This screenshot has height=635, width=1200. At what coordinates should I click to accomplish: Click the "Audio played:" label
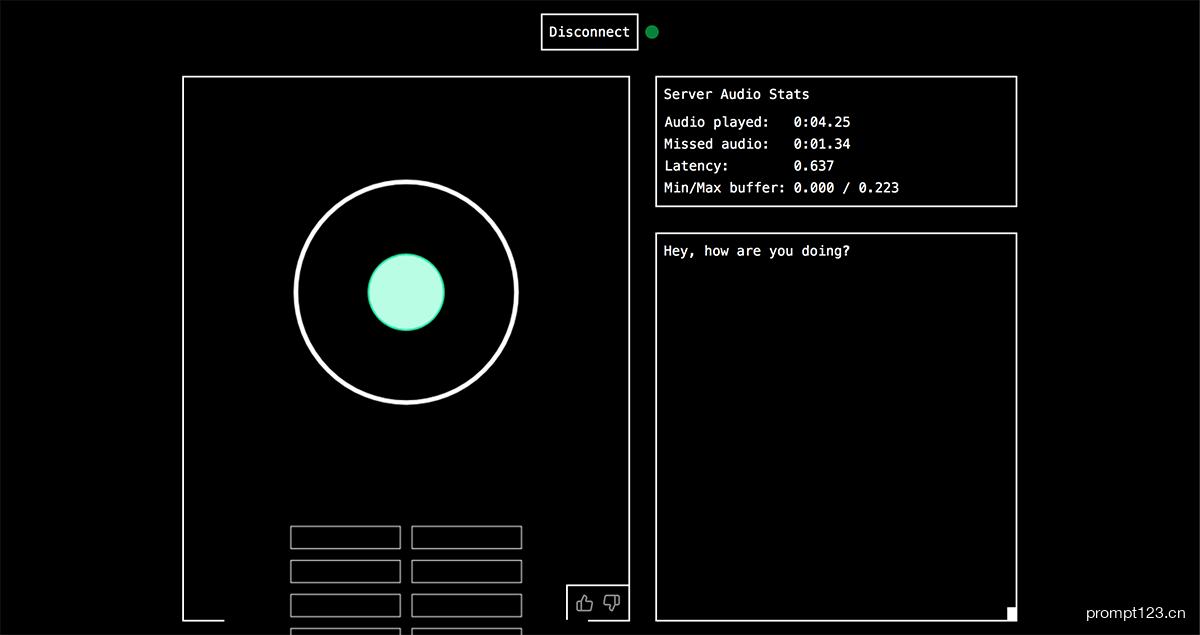717,122
